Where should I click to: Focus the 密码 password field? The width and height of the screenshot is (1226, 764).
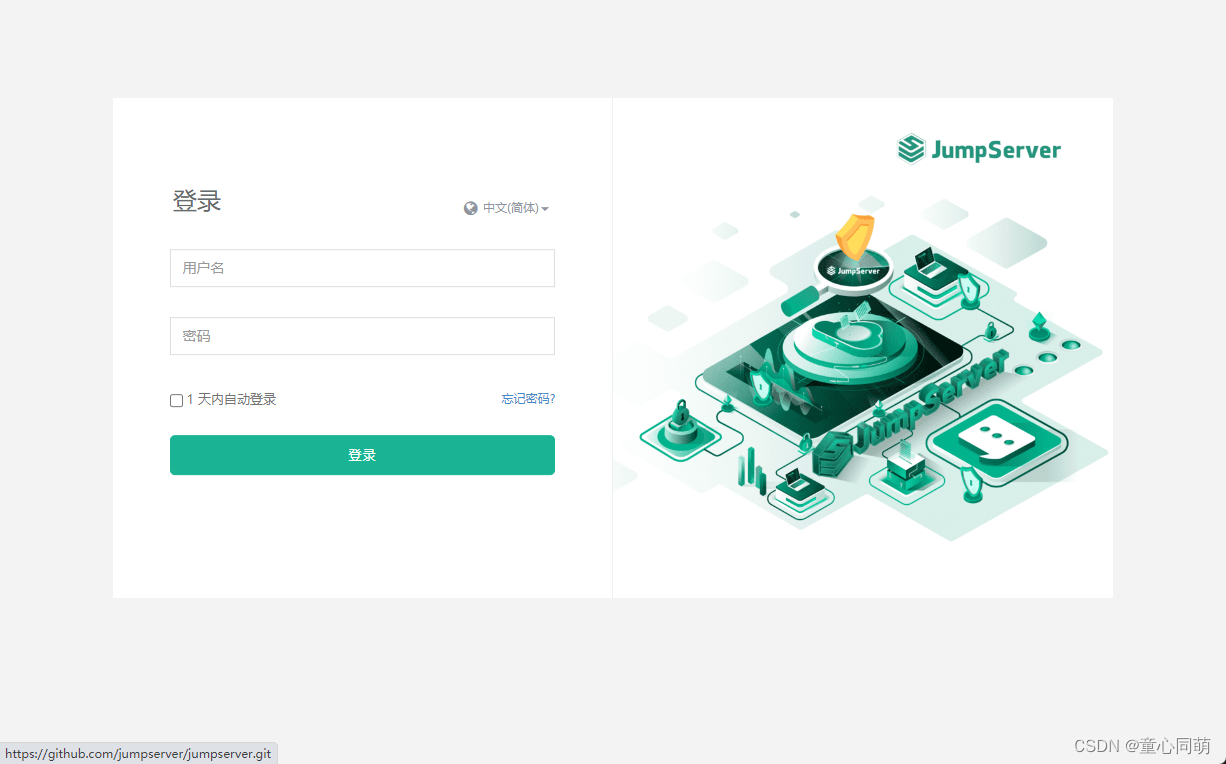coord(362,336)
